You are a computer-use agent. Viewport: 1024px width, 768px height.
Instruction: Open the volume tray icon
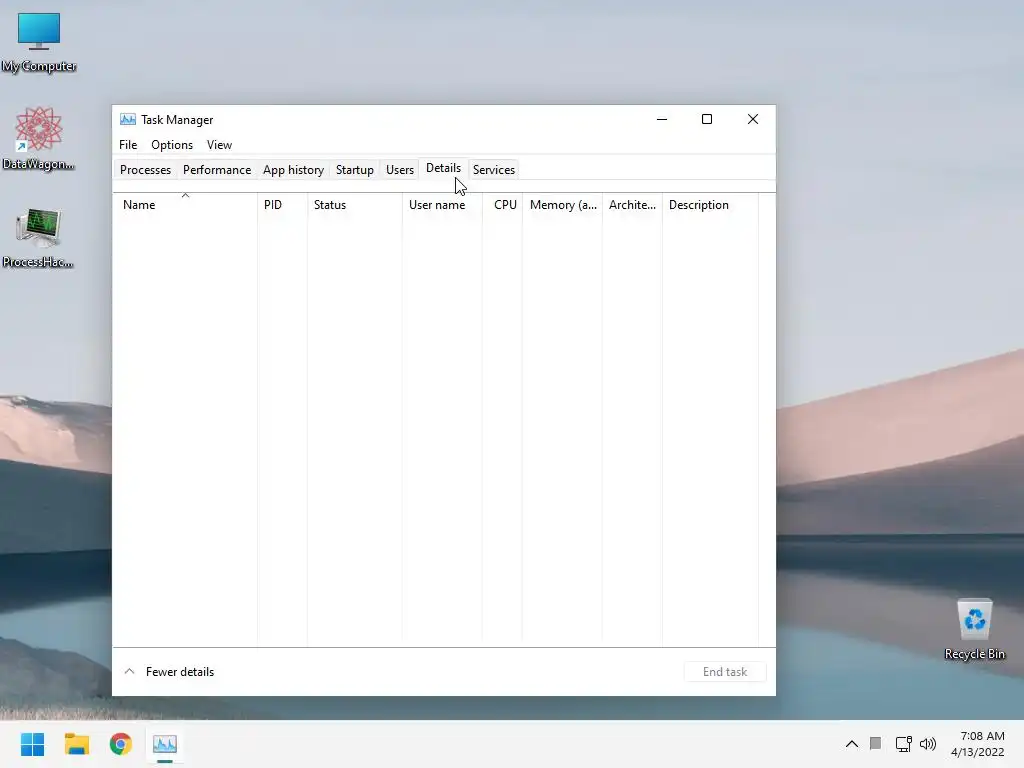pos(927,744)
